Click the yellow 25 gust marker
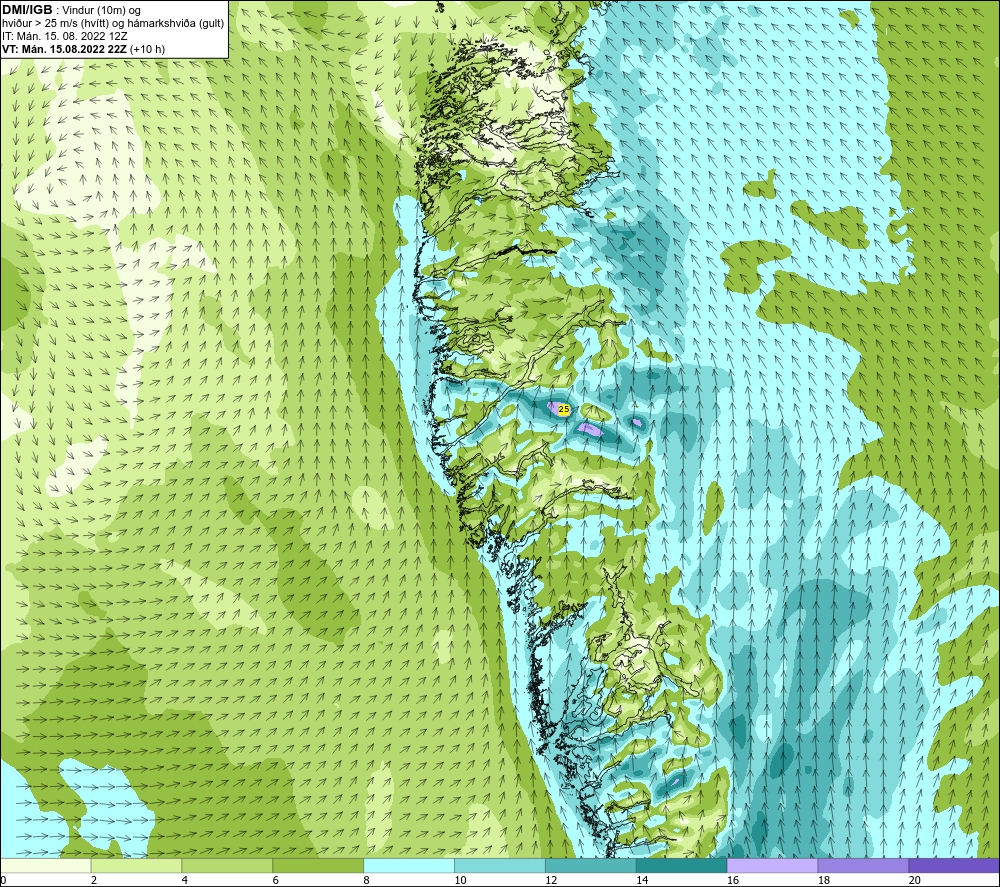This screenshot has height=887, width=1000. click(x=564, y=409)
